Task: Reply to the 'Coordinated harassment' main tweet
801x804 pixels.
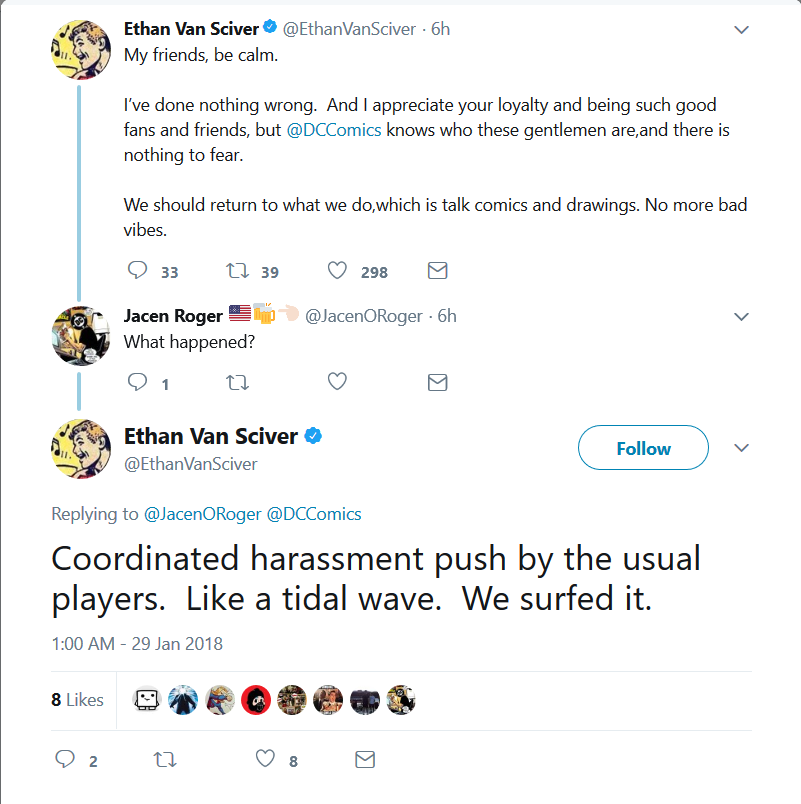Action: 65,759
